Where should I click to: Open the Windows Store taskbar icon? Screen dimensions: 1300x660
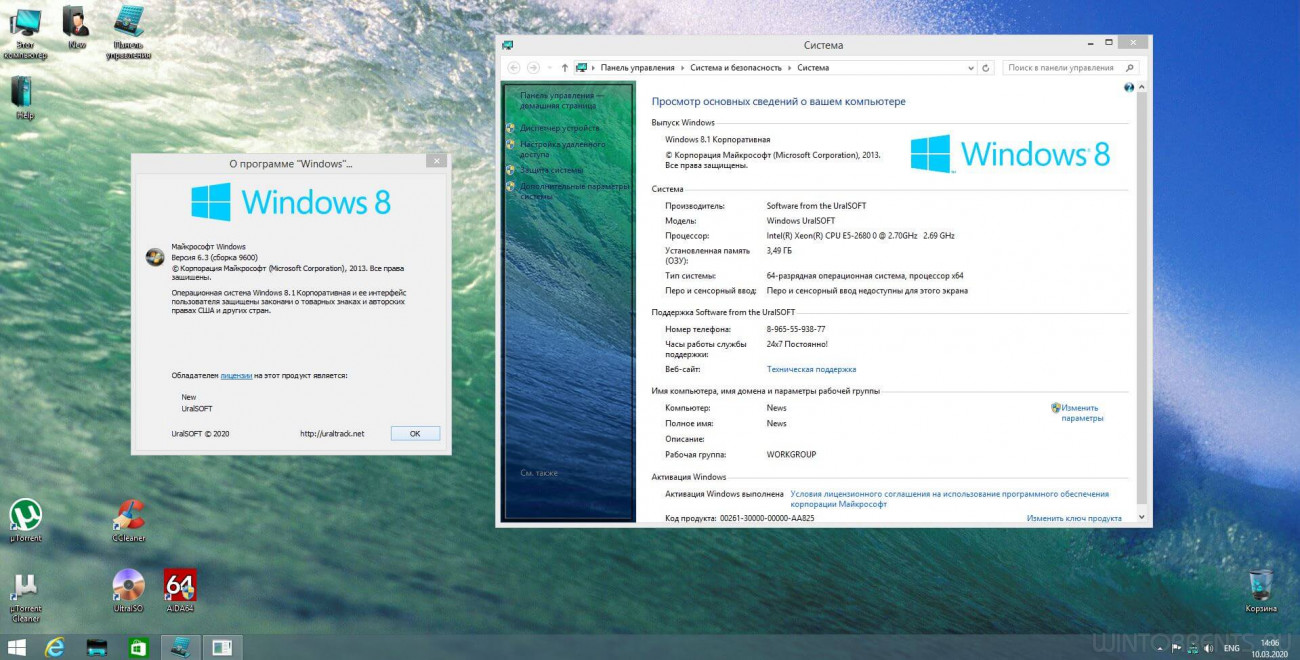[x=138, y=647]
